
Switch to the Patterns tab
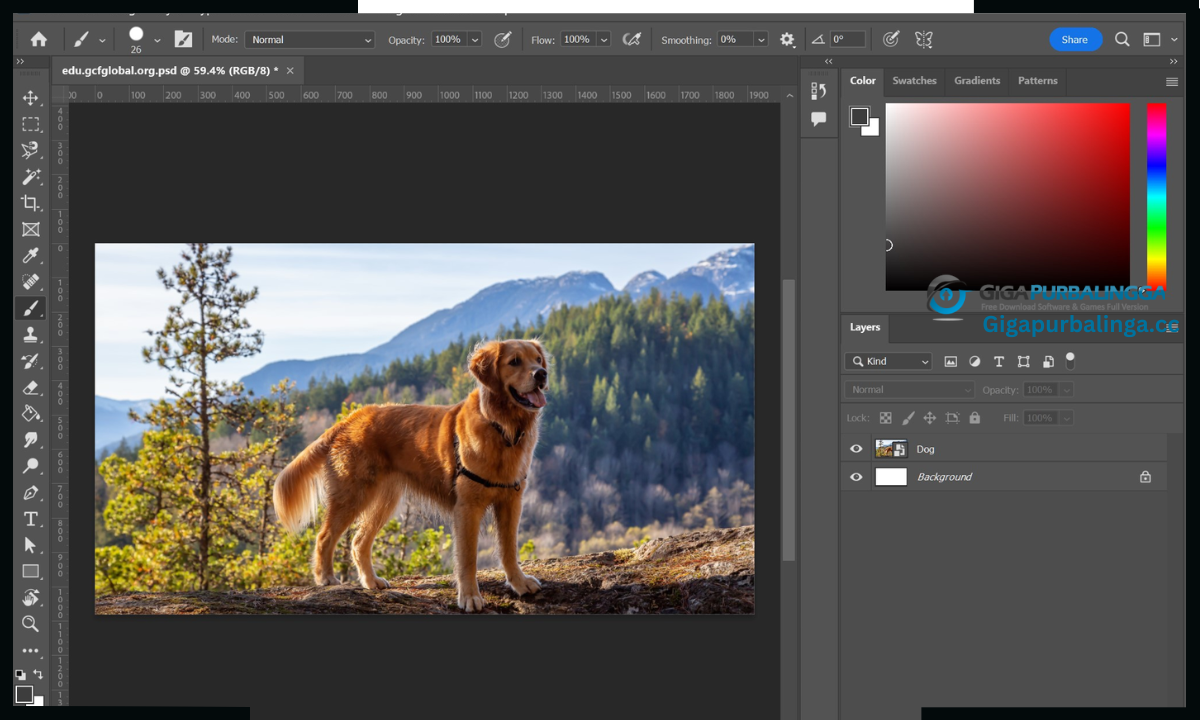click(x=1037, y=81)
